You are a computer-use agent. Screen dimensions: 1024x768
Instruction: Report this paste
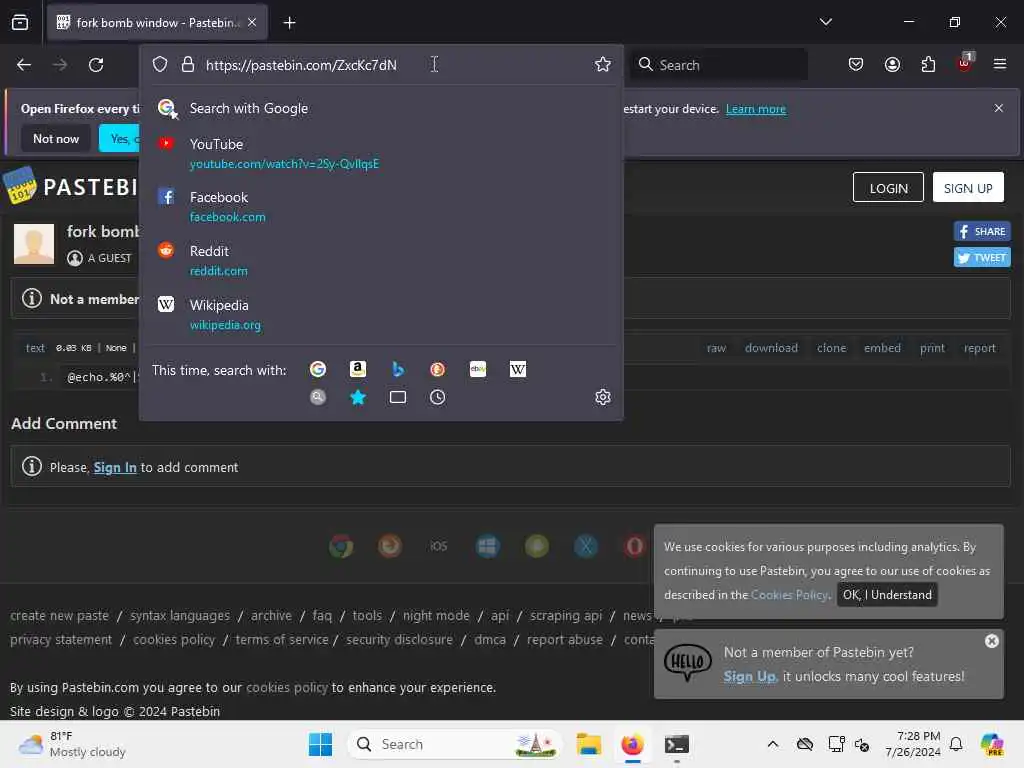pyautogui.click(x=980, y=348)
